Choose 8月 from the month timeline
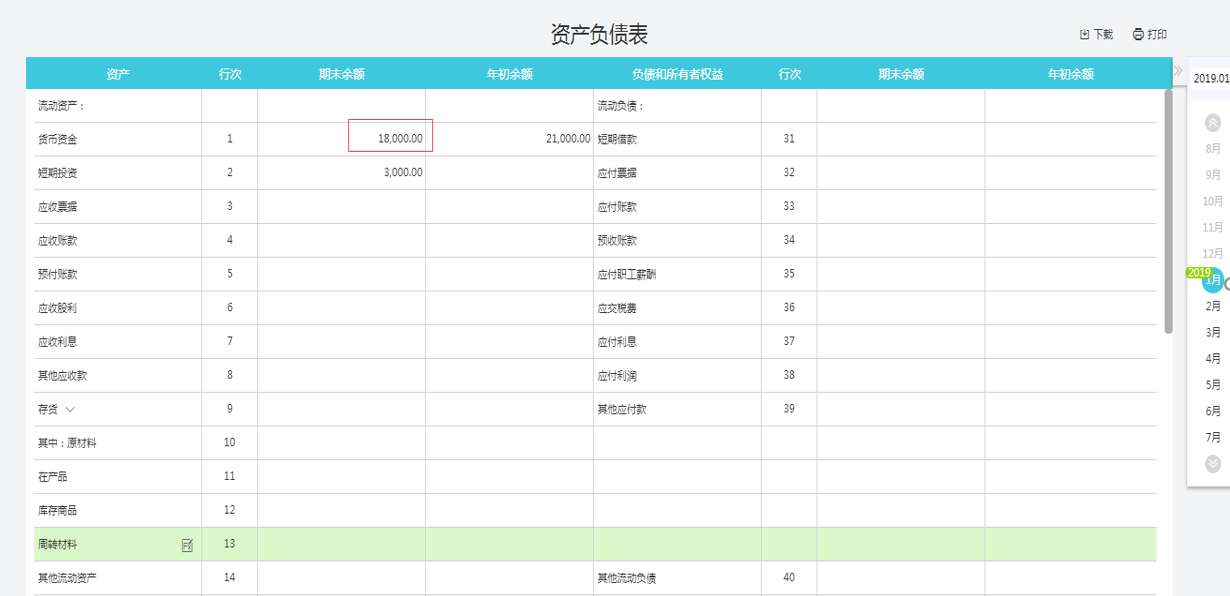Viewport: 1230px width, 596px height. click(x=1213, y=148)
